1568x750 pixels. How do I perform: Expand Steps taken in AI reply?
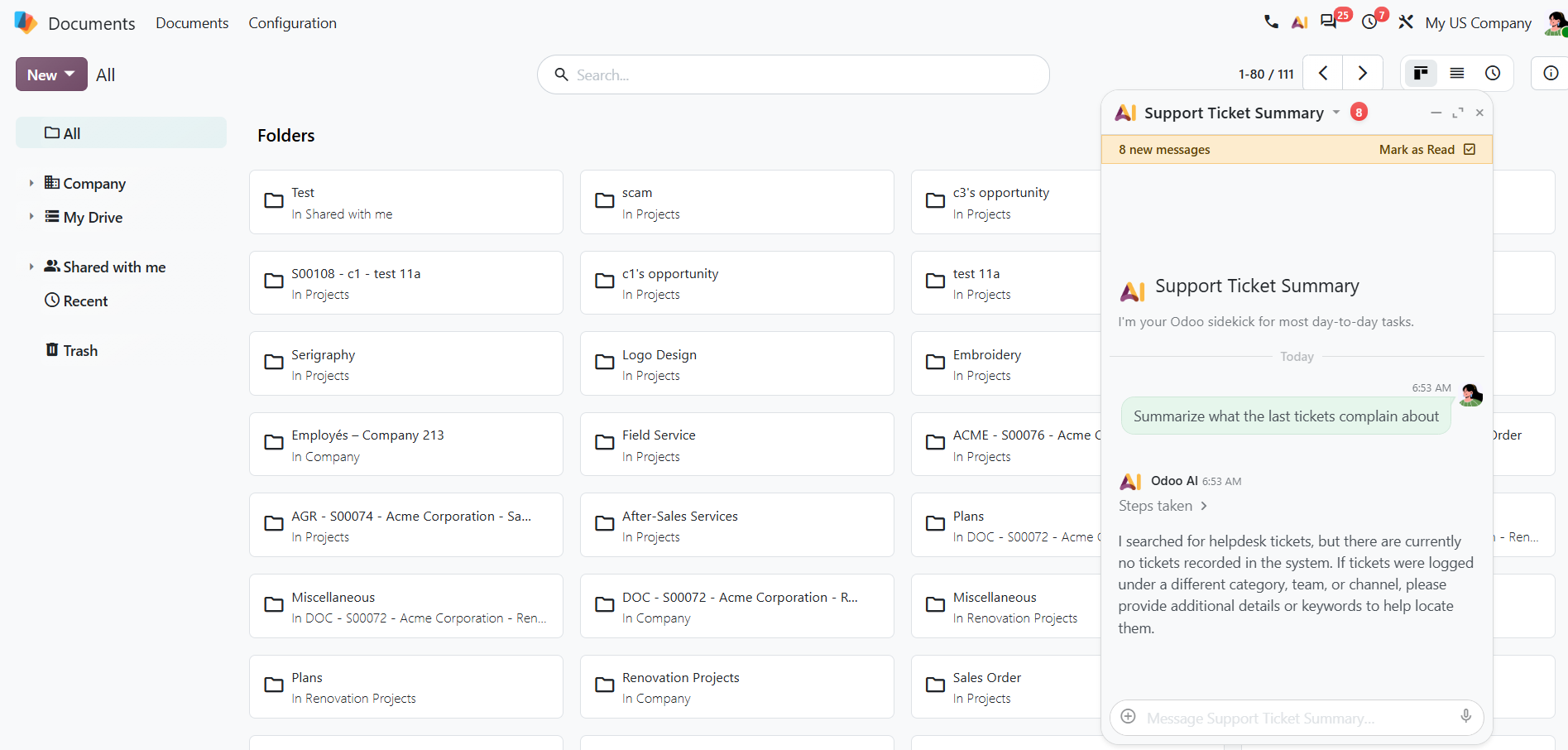click(1163, 506)
